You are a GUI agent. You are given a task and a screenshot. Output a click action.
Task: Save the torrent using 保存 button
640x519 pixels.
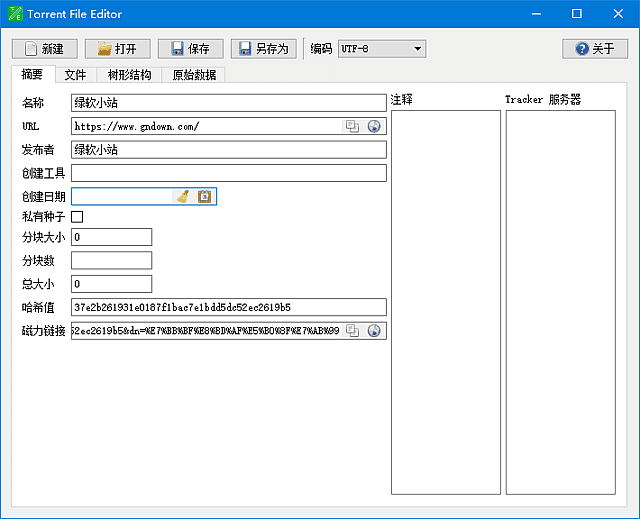coord(190,48)
